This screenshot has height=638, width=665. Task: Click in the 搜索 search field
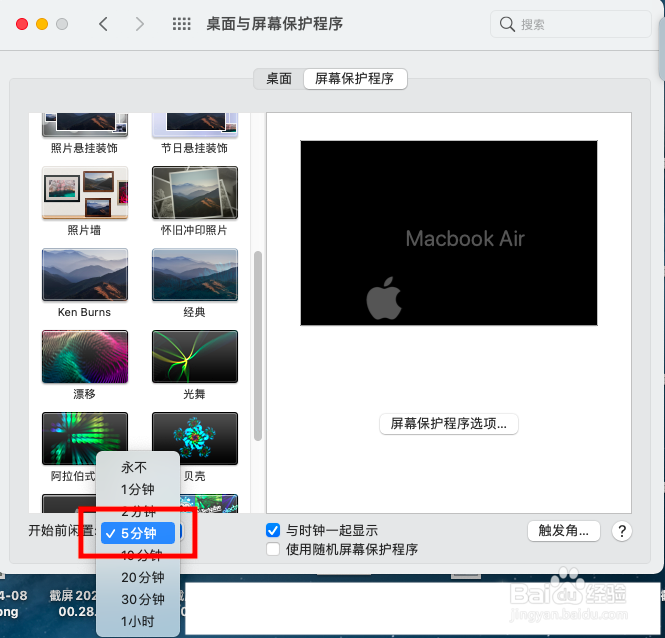click(570, 24)
